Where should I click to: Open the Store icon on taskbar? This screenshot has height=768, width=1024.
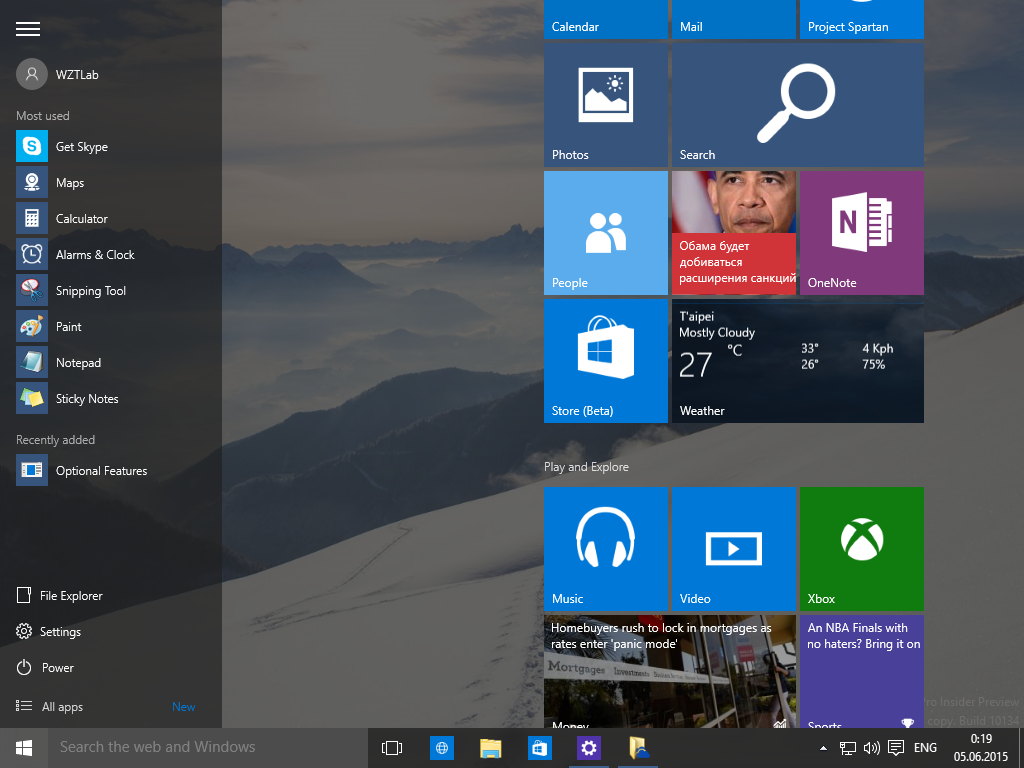tap(539, 748)
